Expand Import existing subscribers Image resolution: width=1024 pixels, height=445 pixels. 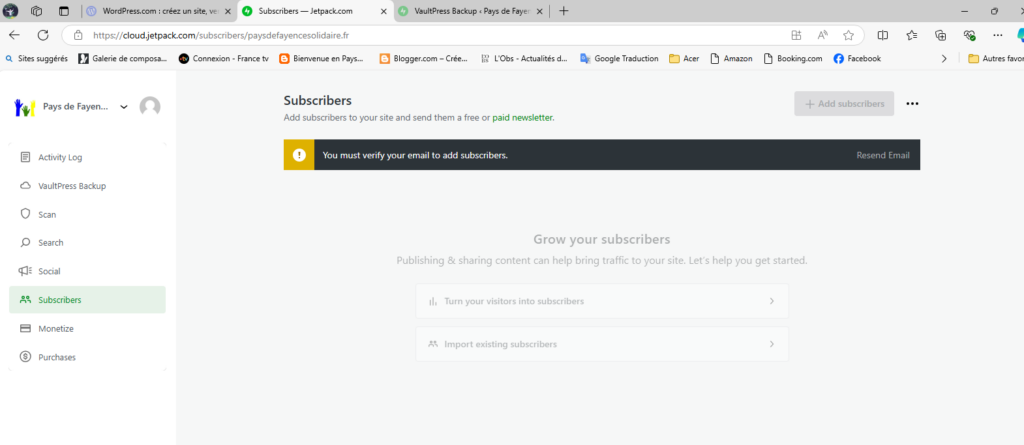[x=601, y=344]
